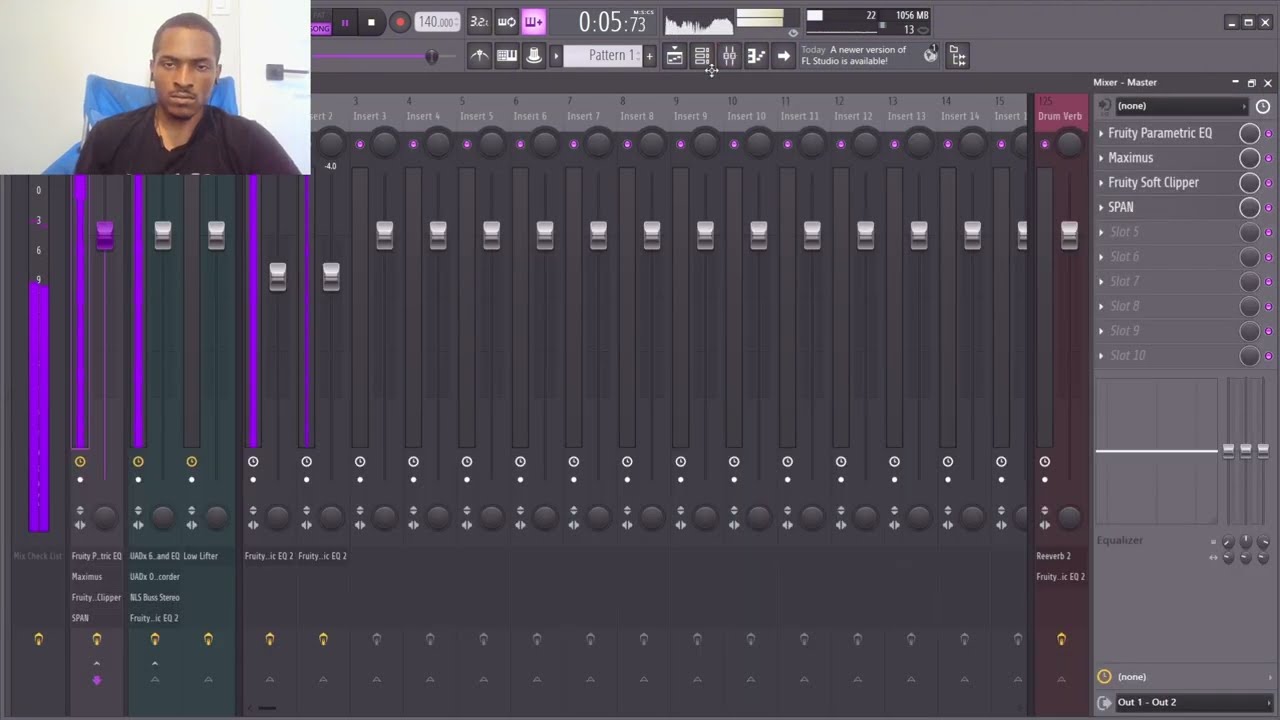The width and height of the screenshot is (1280, 720).
Task: Add a new pattern with plus button
Action: pos(649,56)
